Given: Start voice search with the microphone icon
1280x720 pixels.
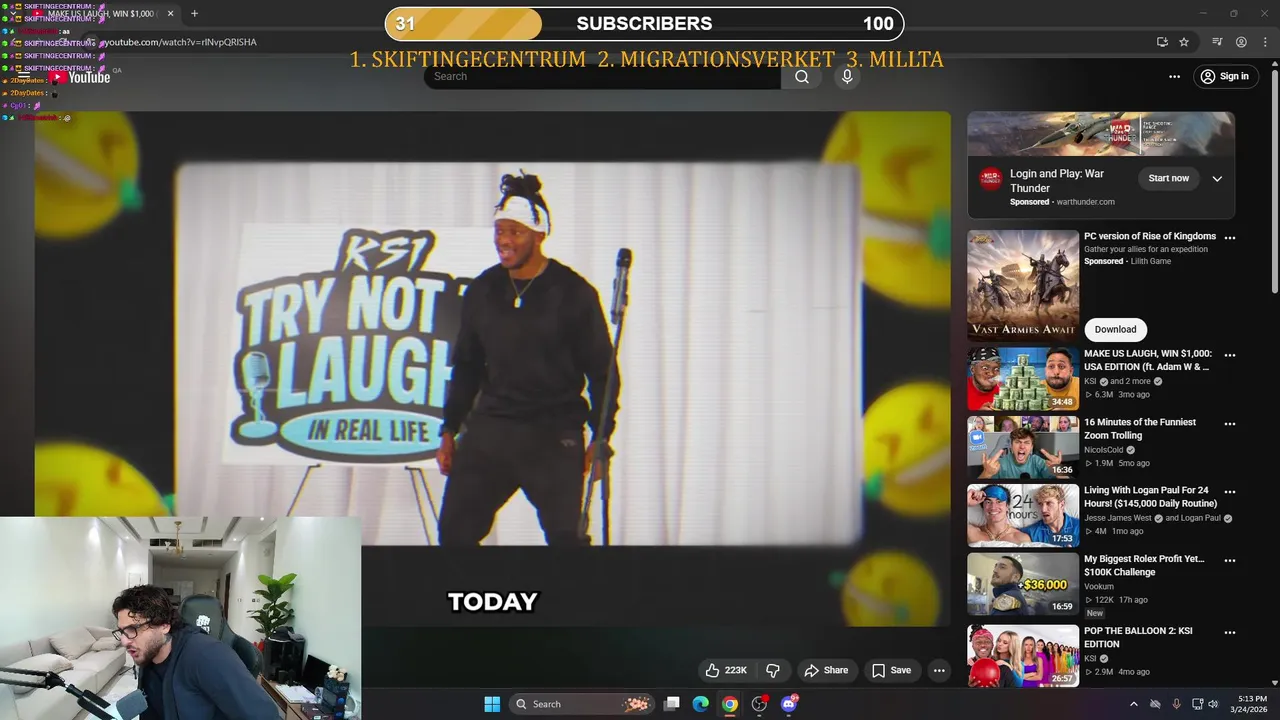Looking at the screenshot, I should click(x=847, y=77).
